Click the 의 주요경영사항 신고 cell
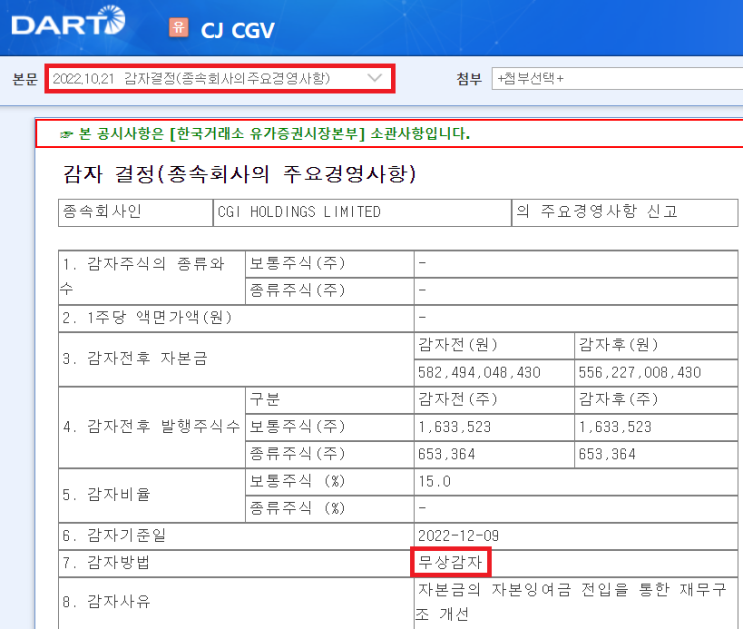This screenshot has height=629, width=743. tap(625, 212)
